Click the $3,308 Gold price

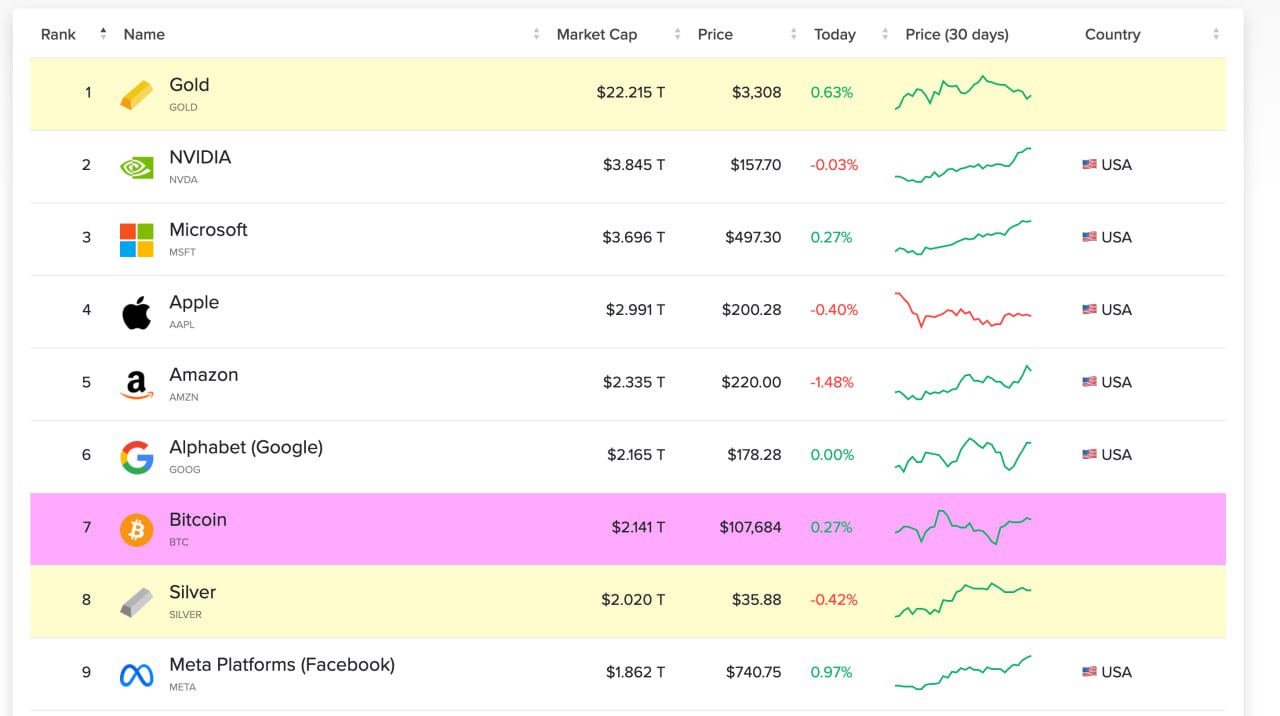click(757, 92)
